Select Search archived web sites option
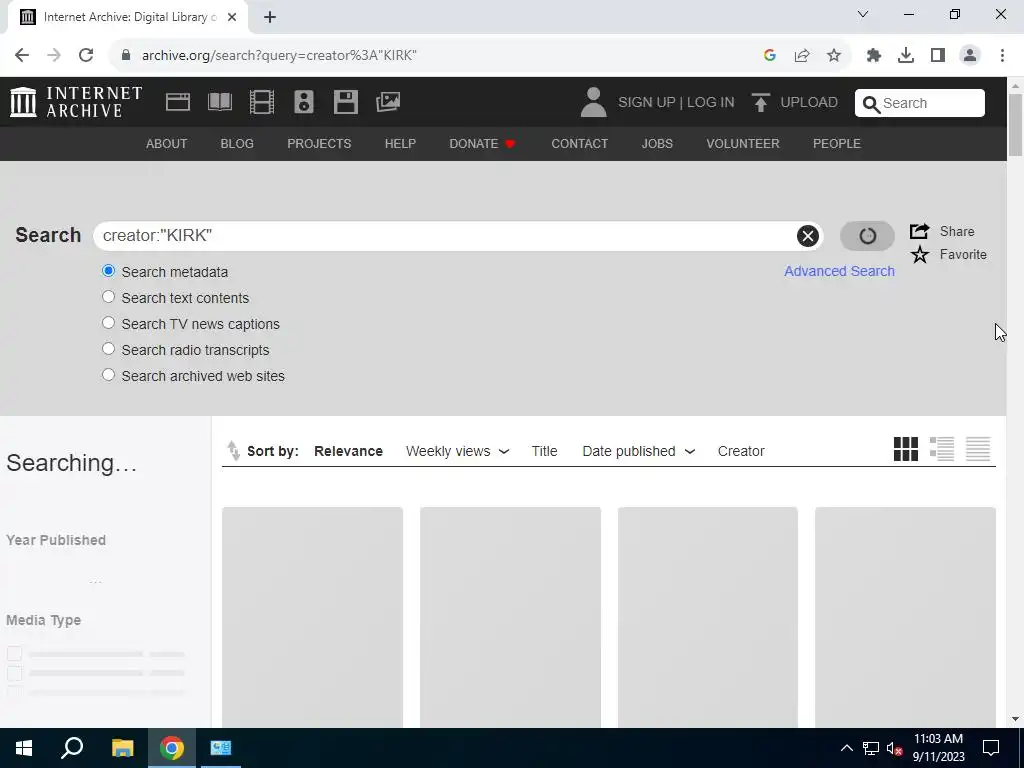 click(x=108, y=375)
